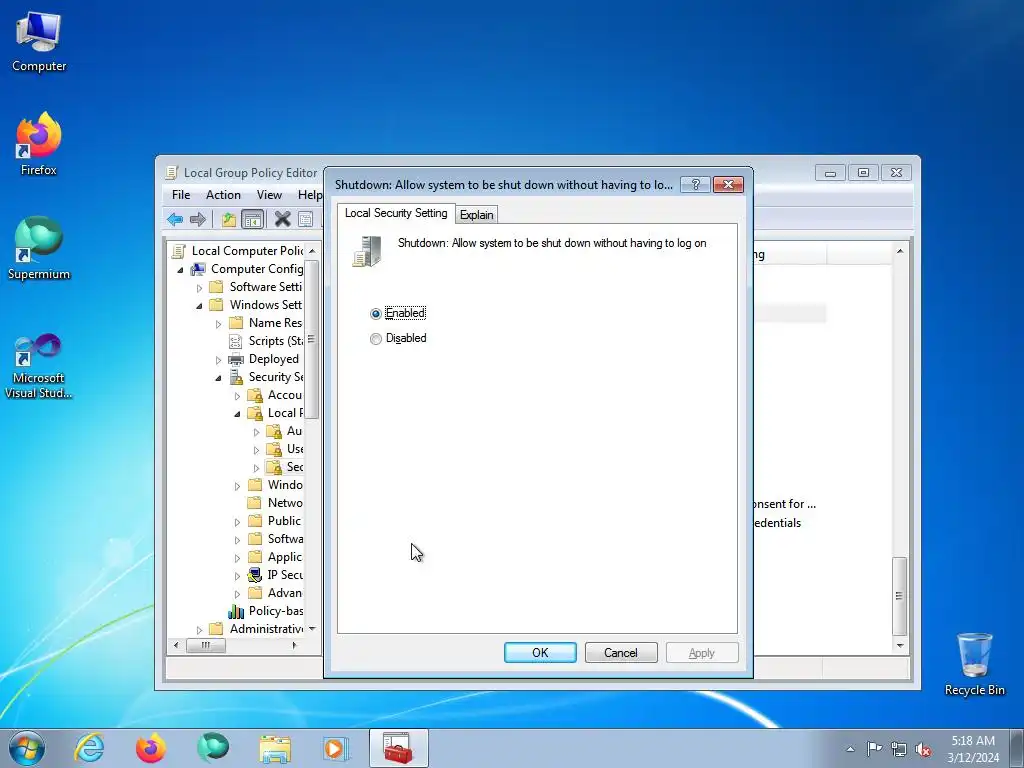Open the Microsoft Visual Studio shortcut
Image resolution: width=1024 pixels, height=768 pixels.
coord(39,366)
